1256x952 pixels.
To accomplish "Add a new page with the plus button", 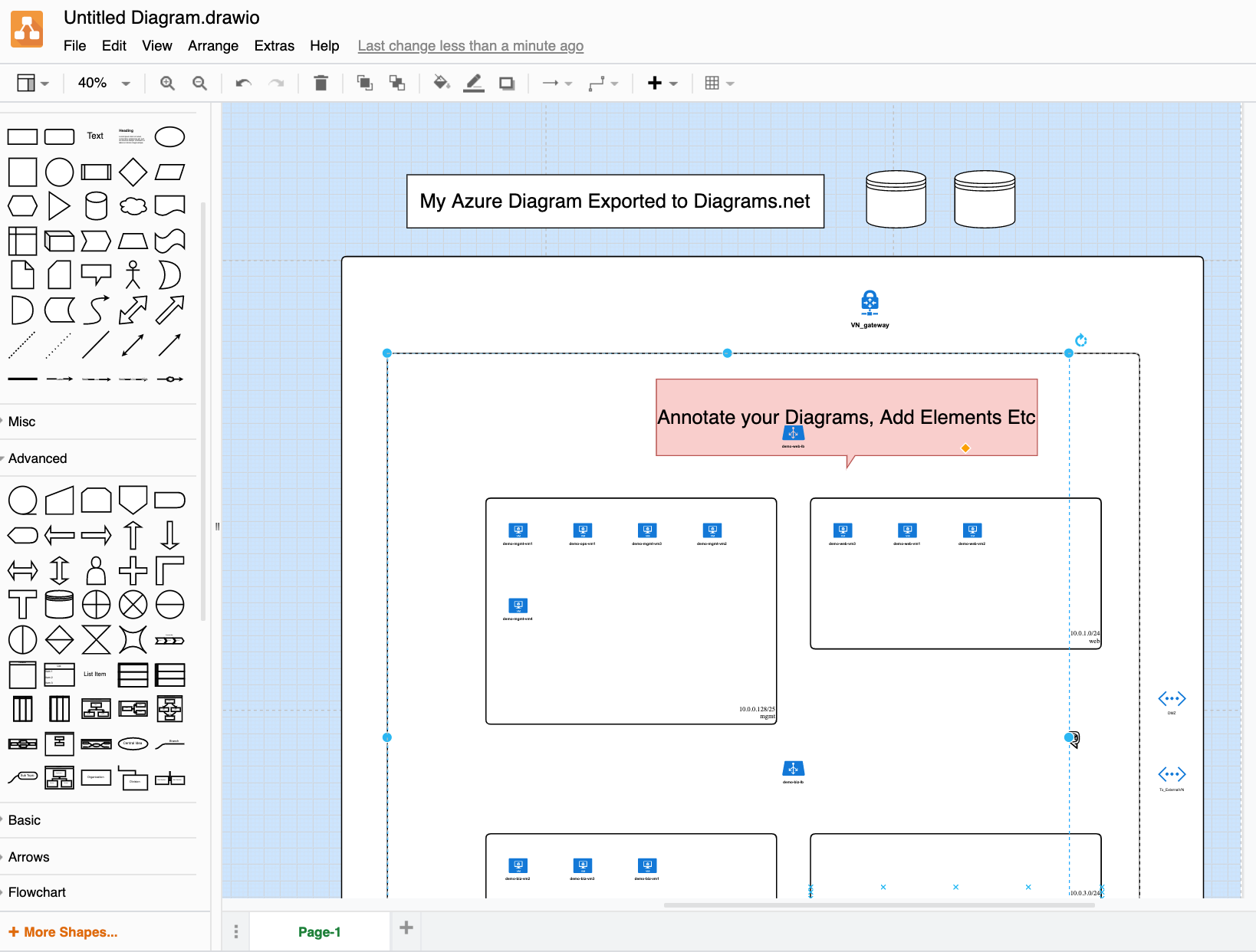I will [x=406, y=927].
